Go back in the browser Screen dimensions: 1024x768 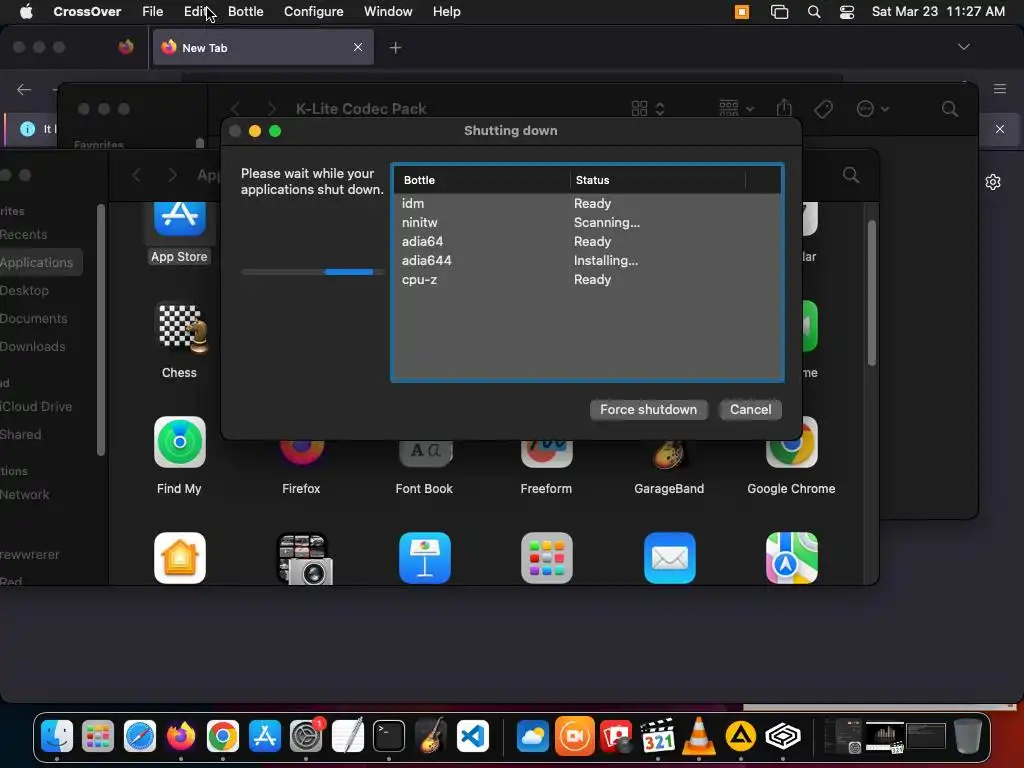click(24, 89)
